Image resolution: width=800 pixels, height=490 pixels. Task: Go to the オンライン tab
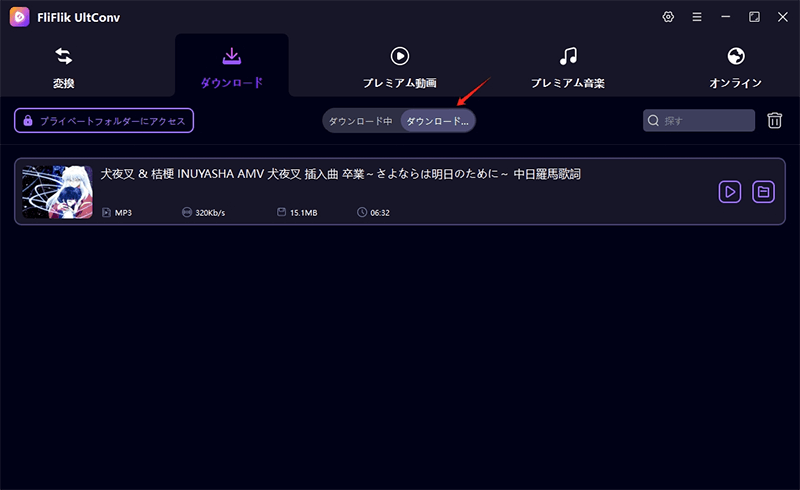(x=735, y=68)
